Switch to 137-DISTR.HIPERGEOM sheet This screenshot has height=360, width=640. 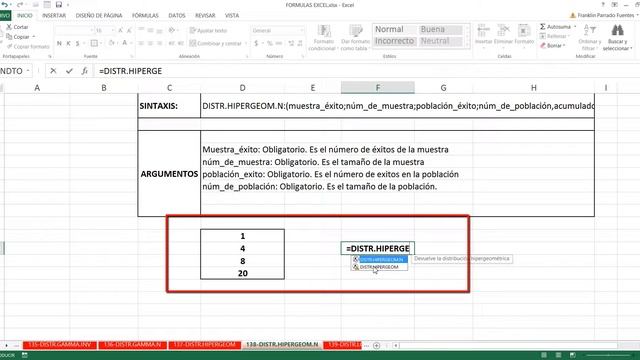click(204, 345)
